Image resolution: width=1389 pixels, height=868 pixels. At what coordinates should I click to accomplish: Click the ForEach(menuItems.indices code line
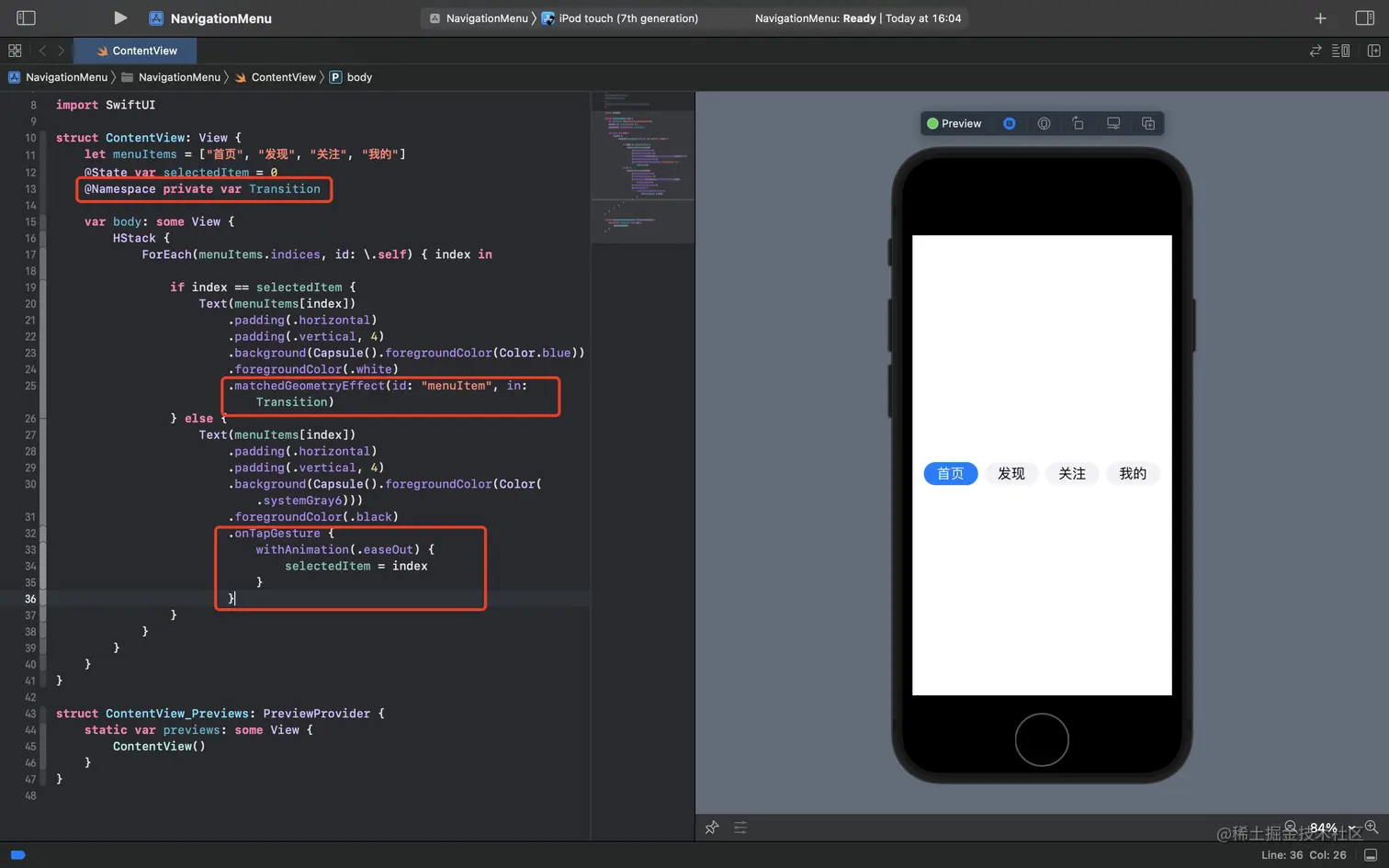click(x=317, y=254)
